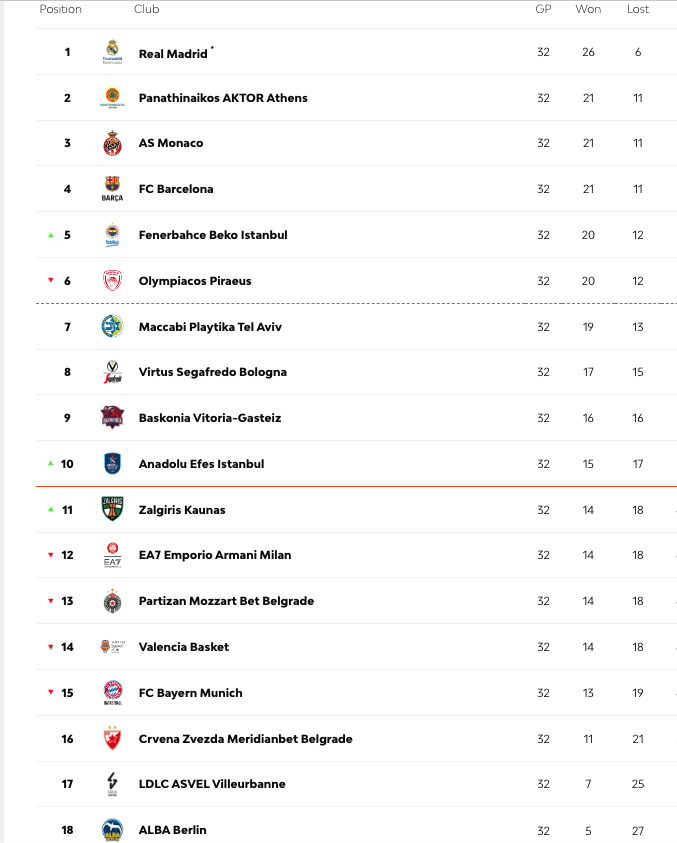Select the Anadolu Efes Istanbul name

tap(201, 464)
